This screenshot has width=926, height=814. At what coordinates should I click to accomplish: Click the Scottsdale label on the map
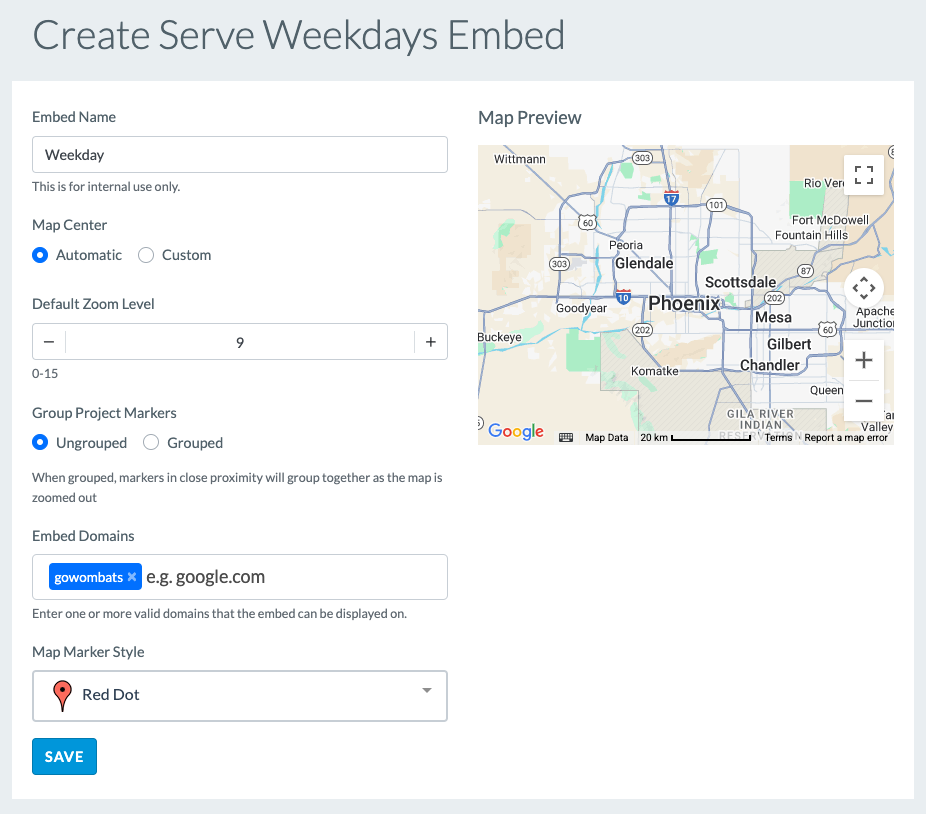click(741, 282)
